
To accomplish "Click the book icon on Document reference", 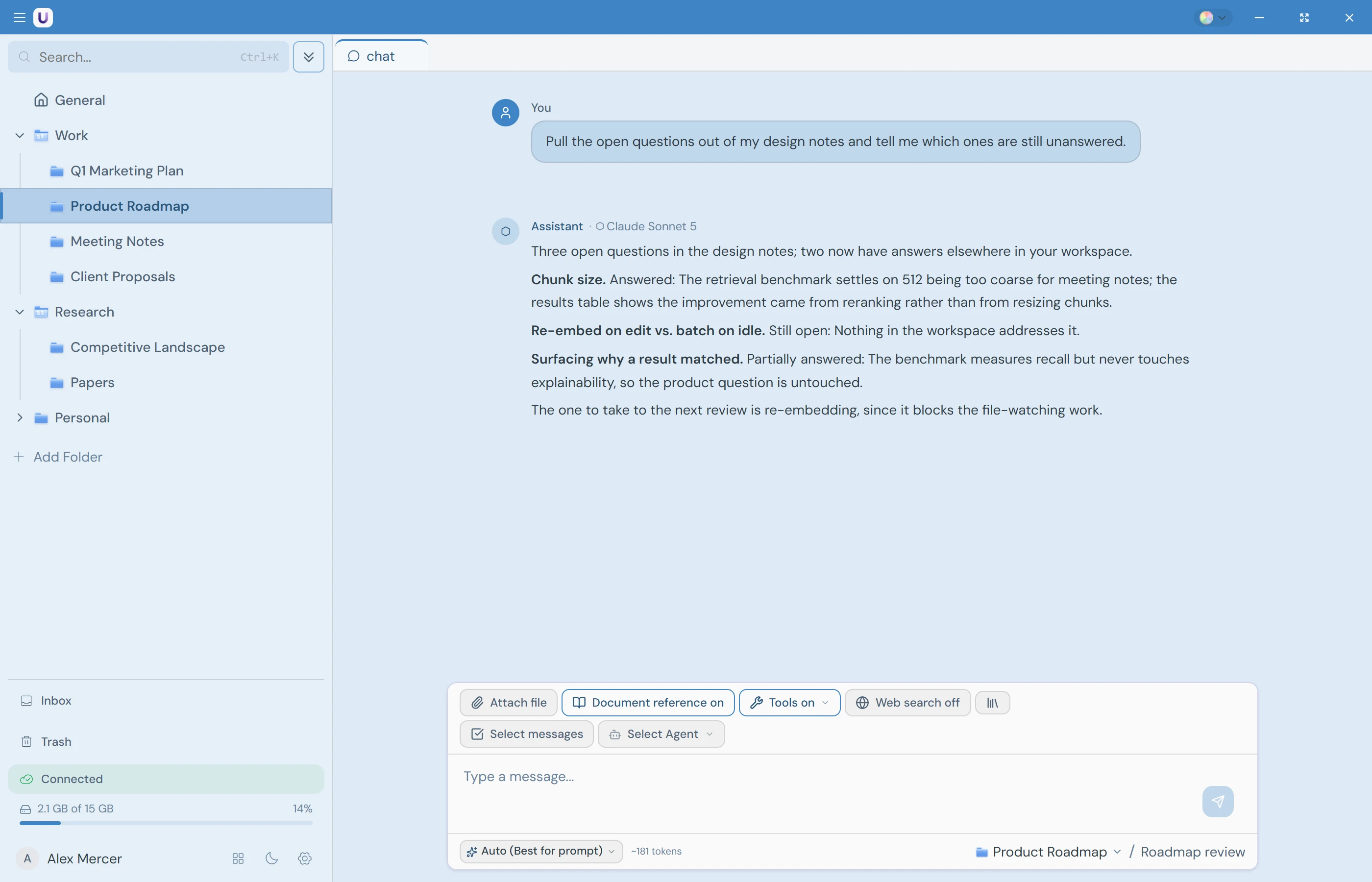I will pyautogui.click(x=579, y=703).
